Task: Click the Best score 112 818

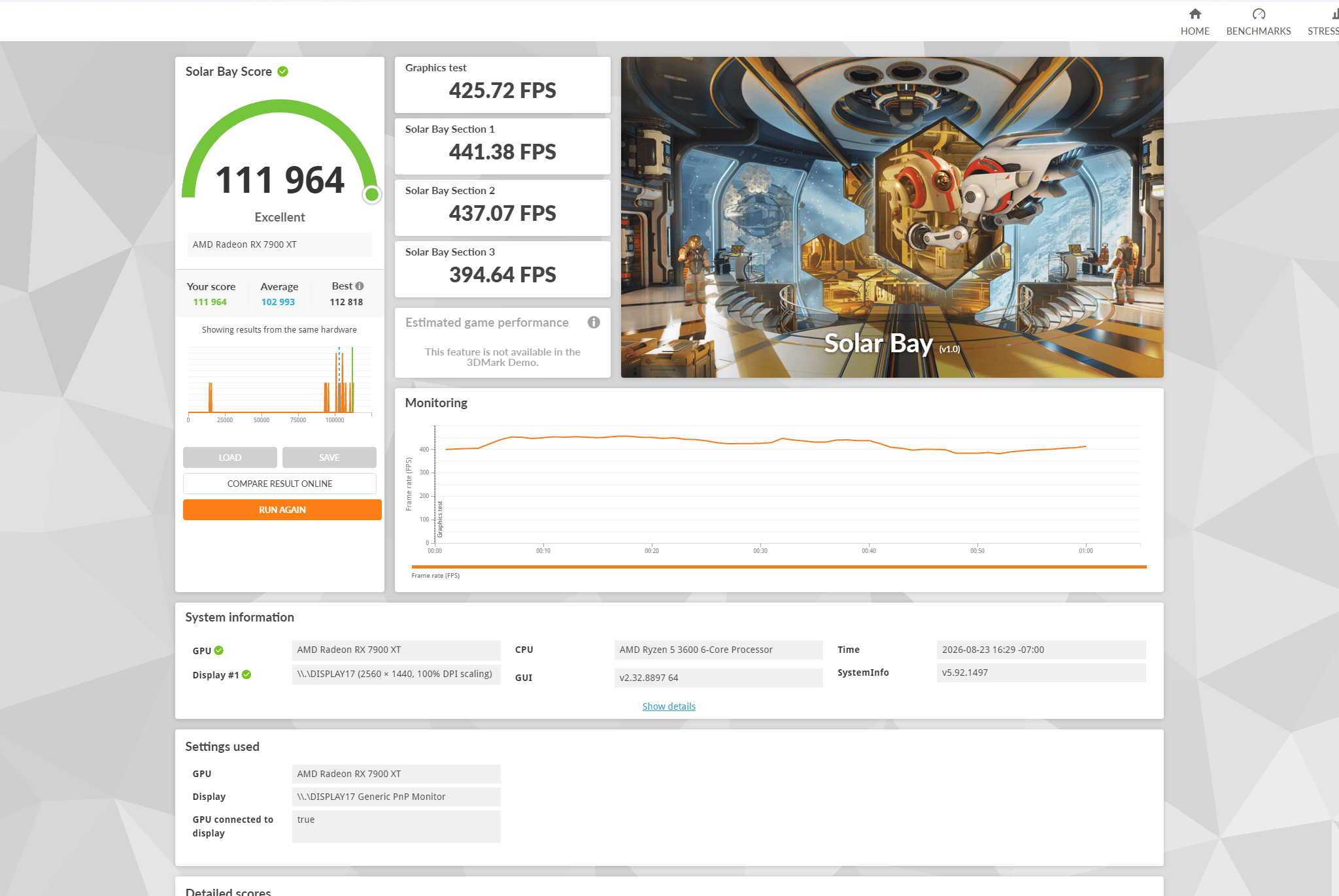Action: click(x=346, y=302)
